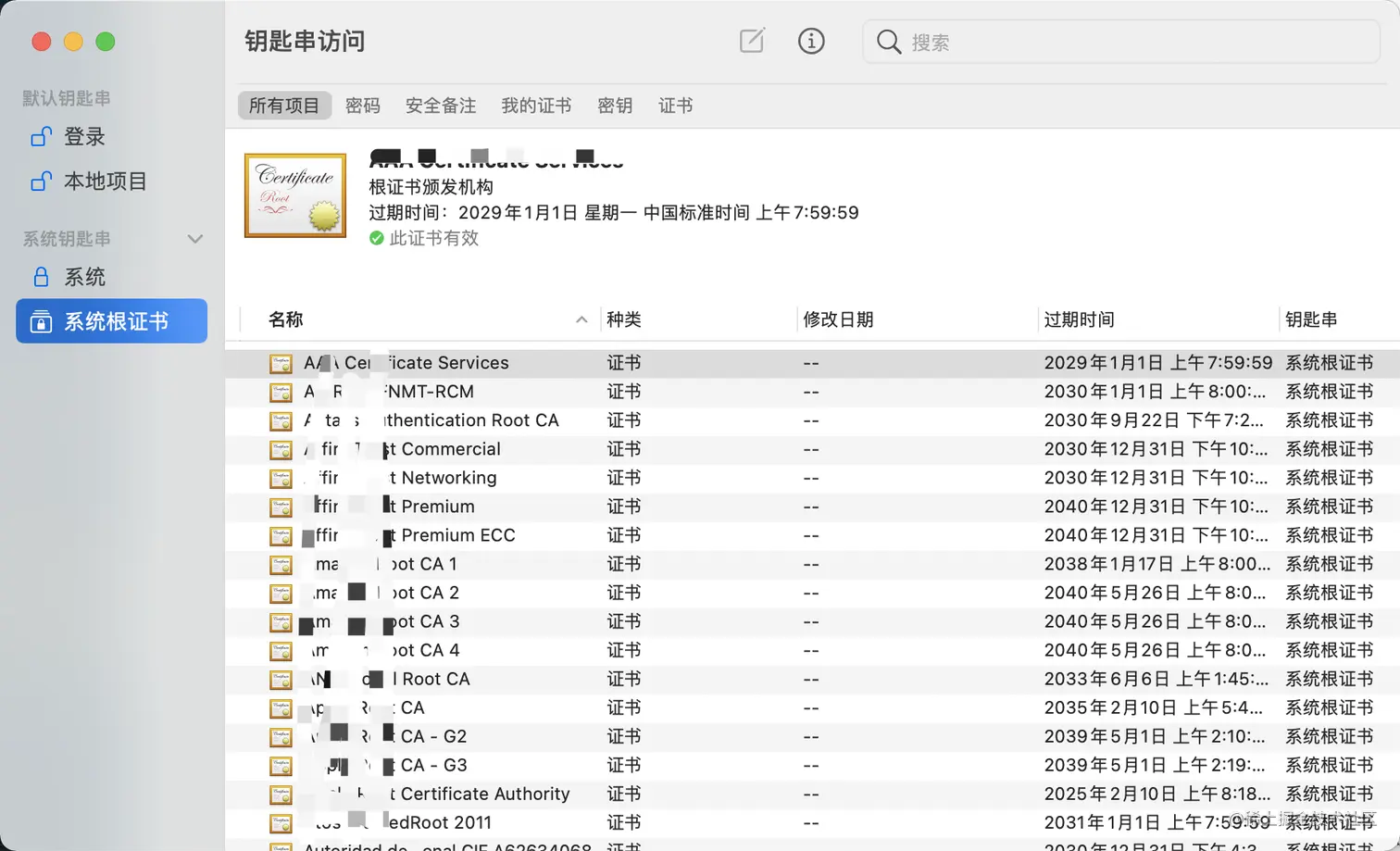Click certificate icon for the Premium row

click(281, 507)
